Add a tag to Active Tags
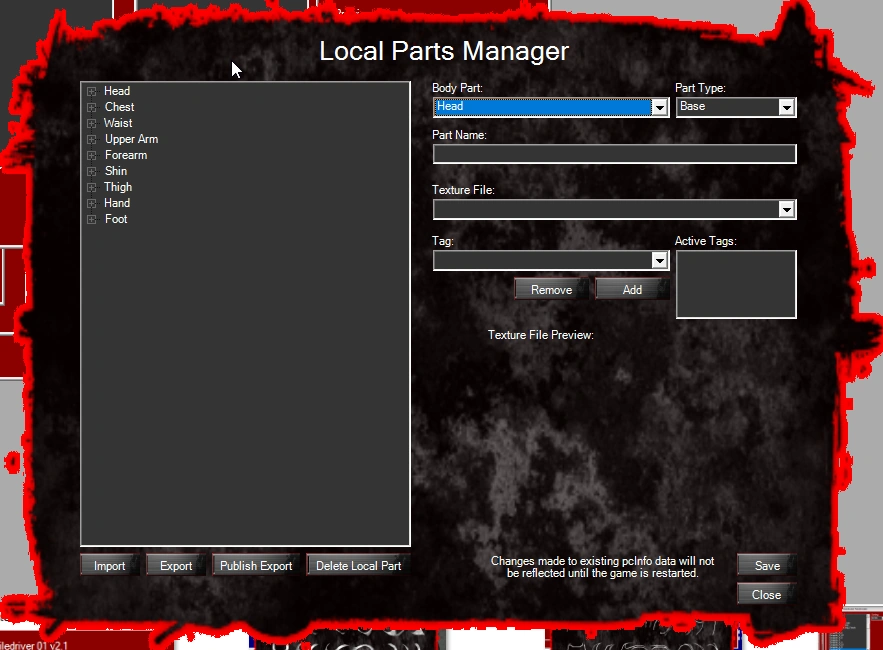The height and width of the screenshot is (650, 883). (632, 289)
